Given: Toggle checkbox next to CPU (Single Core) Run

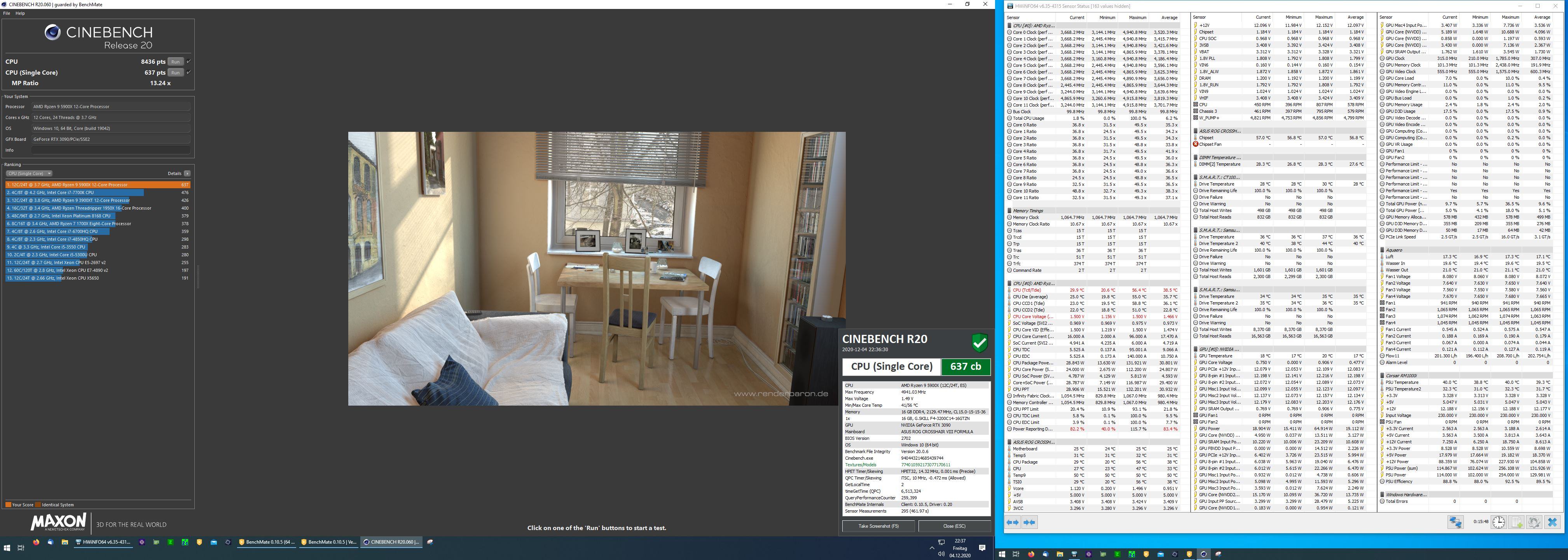Looking at the screenshot, I should pyautogui.click(x=189, y=72).
